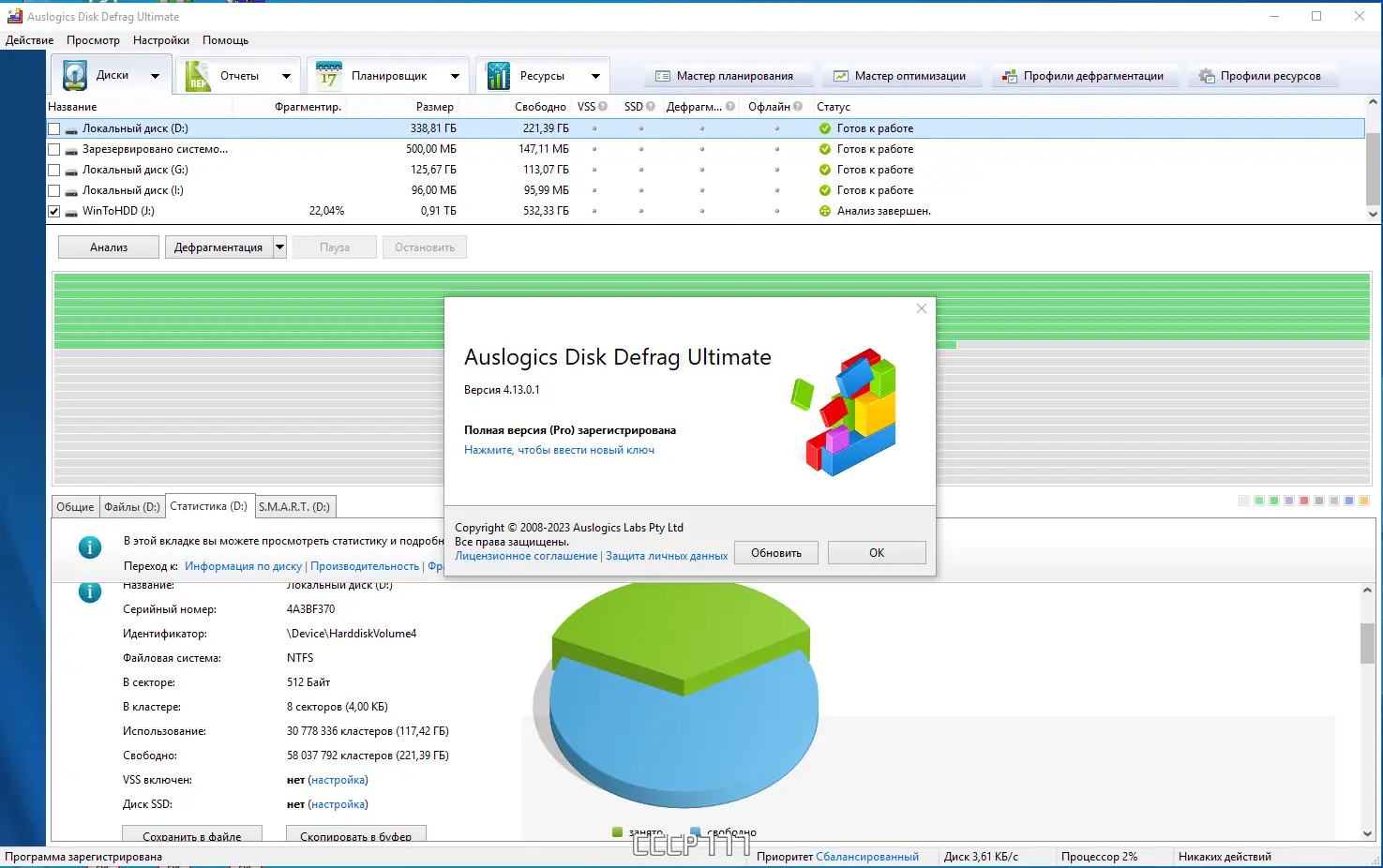The width and height of the screenshot is (1383, 868).
Task: Sort the drive list by the Размер column
Action: click(435, 107)
